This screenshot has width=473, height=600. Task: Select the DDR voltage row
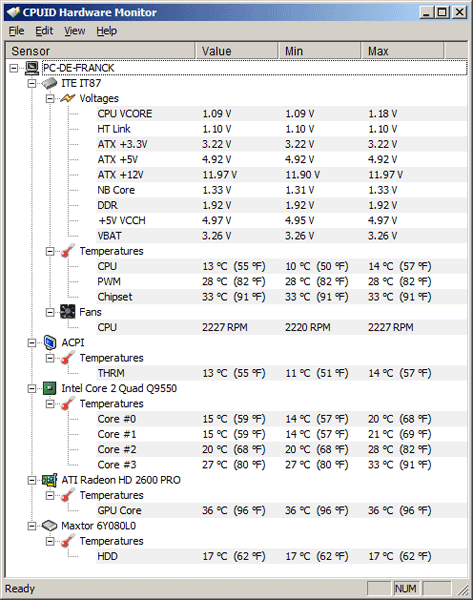point(281,205)
